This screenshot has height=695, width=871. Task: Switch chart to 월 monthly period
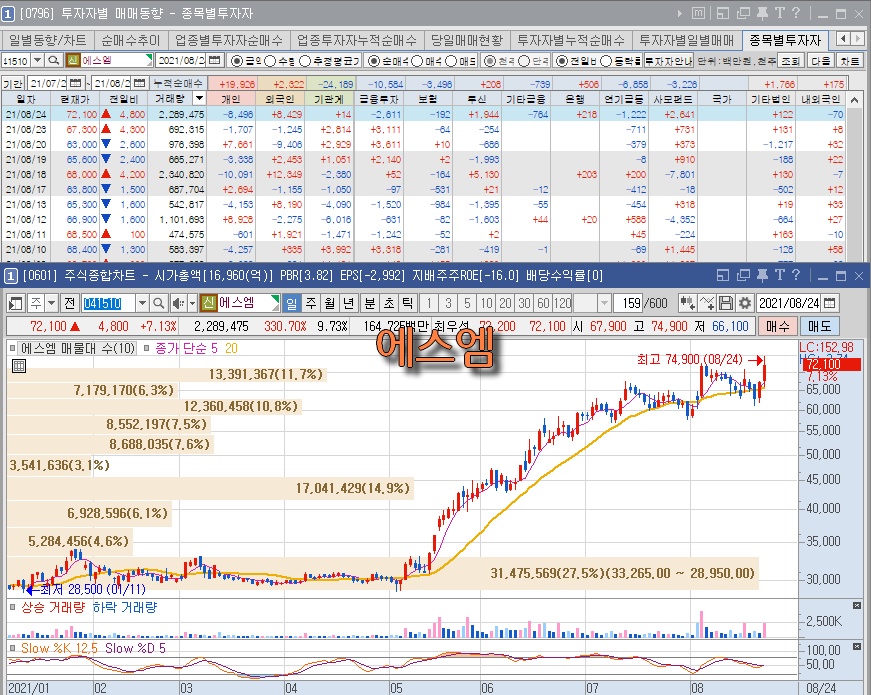330,303
